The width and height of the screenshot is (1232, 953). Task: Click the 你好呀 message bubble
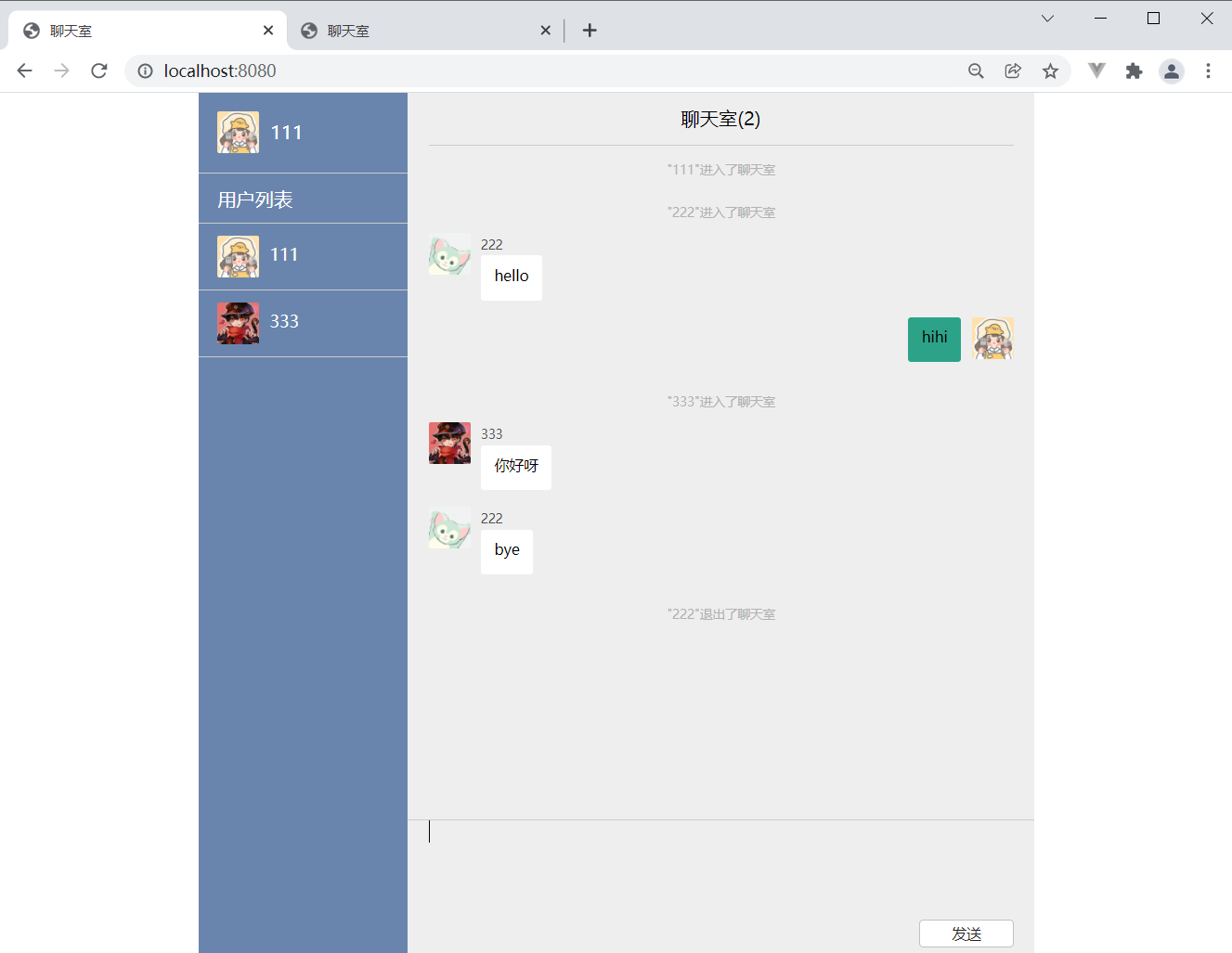[x=516, y=467]
